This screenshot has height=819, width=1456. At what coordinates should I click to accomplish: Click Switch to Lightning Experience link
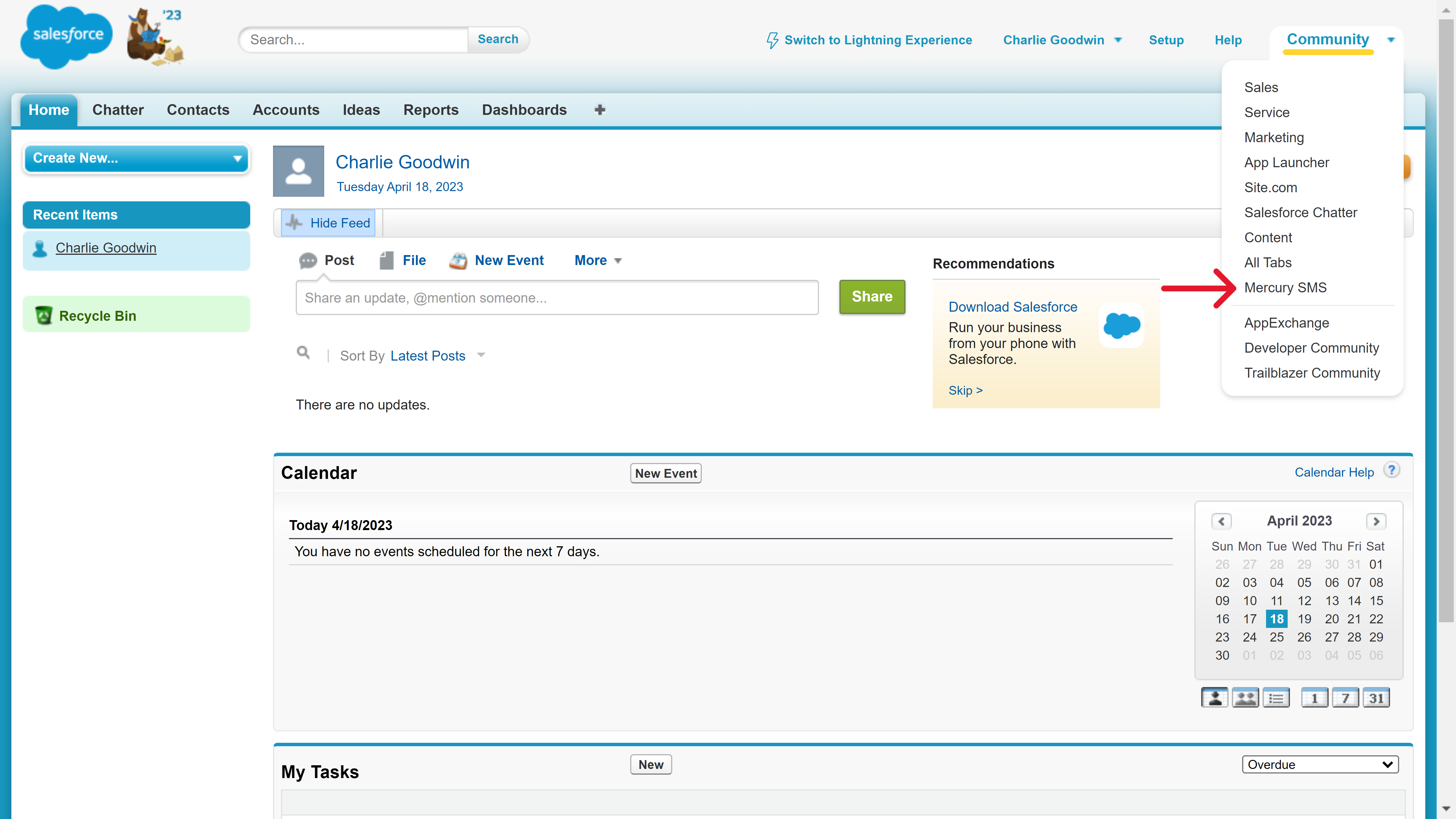878,40
